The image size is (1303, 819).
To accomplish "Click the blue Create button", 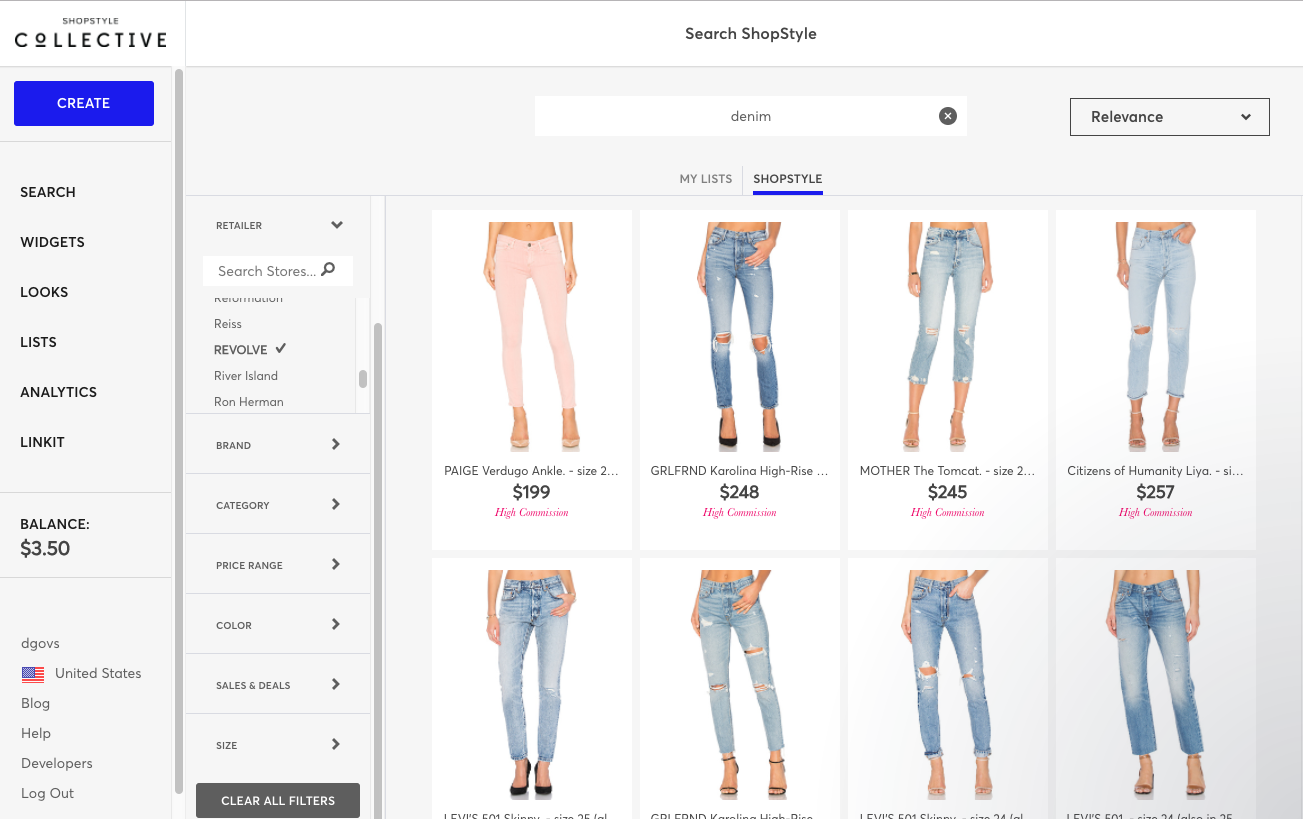I will (x=84, y=103).
